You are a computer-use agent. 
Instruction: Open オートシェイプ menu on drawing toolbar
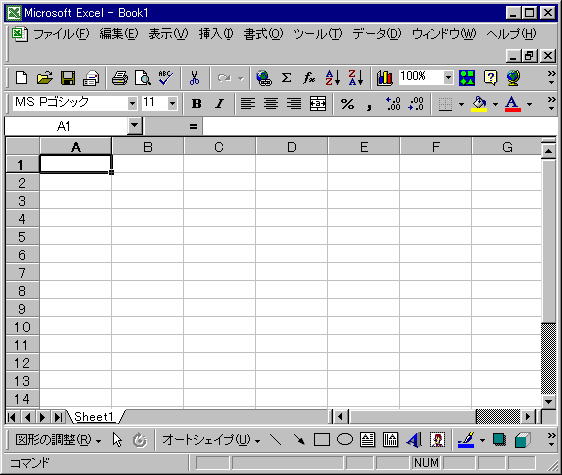pyautogui.click(x=211, y=440)
